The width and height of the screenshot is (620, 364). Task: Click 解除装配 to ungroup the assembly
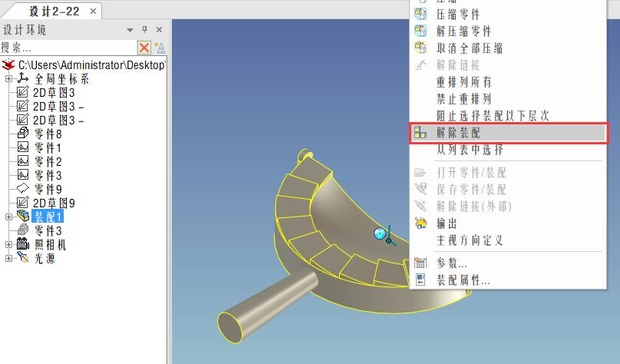tap(508, 133)
